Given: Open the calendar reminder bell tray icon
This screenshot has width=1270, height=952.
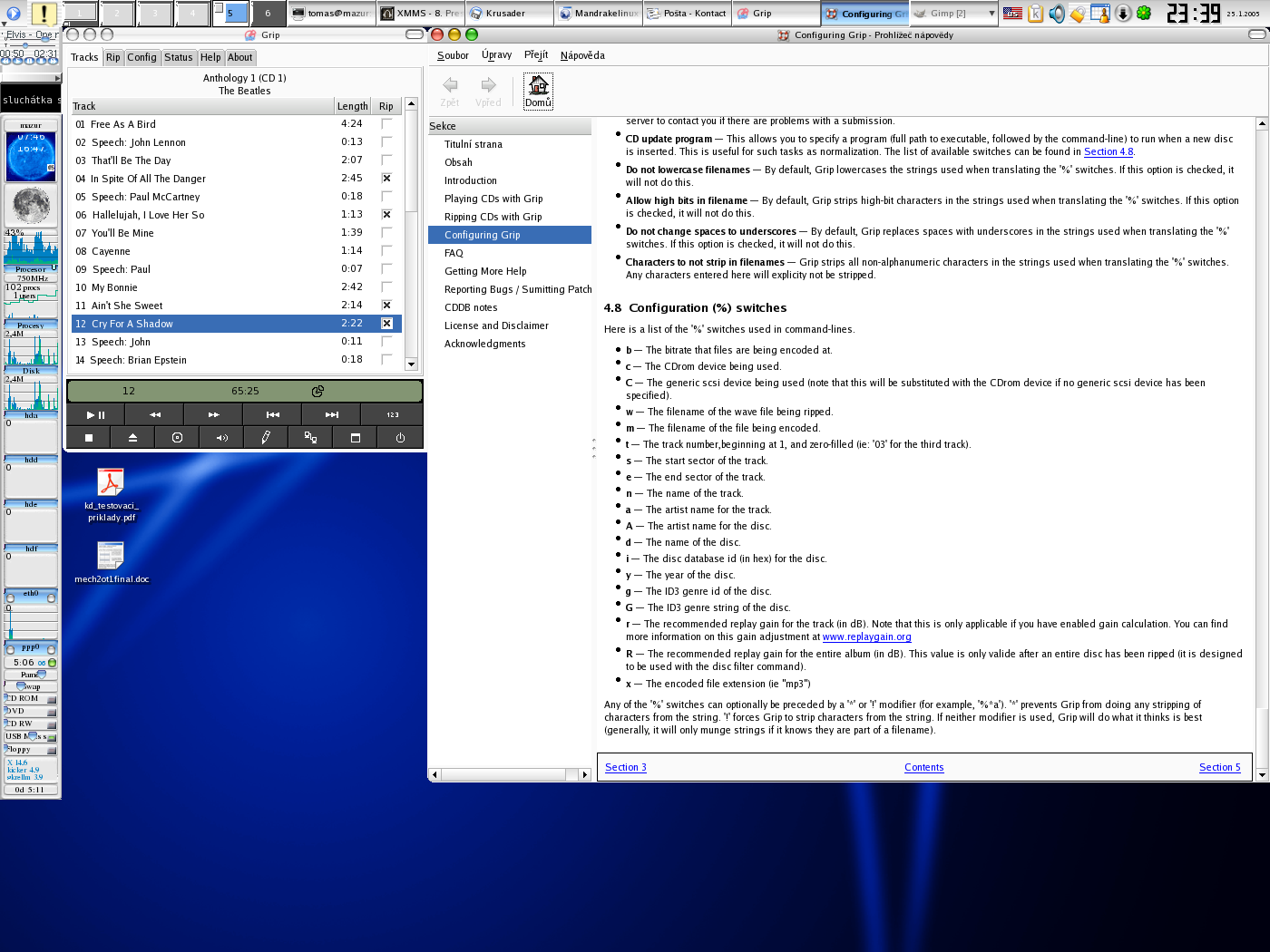Looking at the screenshot, I should tap(1099, 13).
